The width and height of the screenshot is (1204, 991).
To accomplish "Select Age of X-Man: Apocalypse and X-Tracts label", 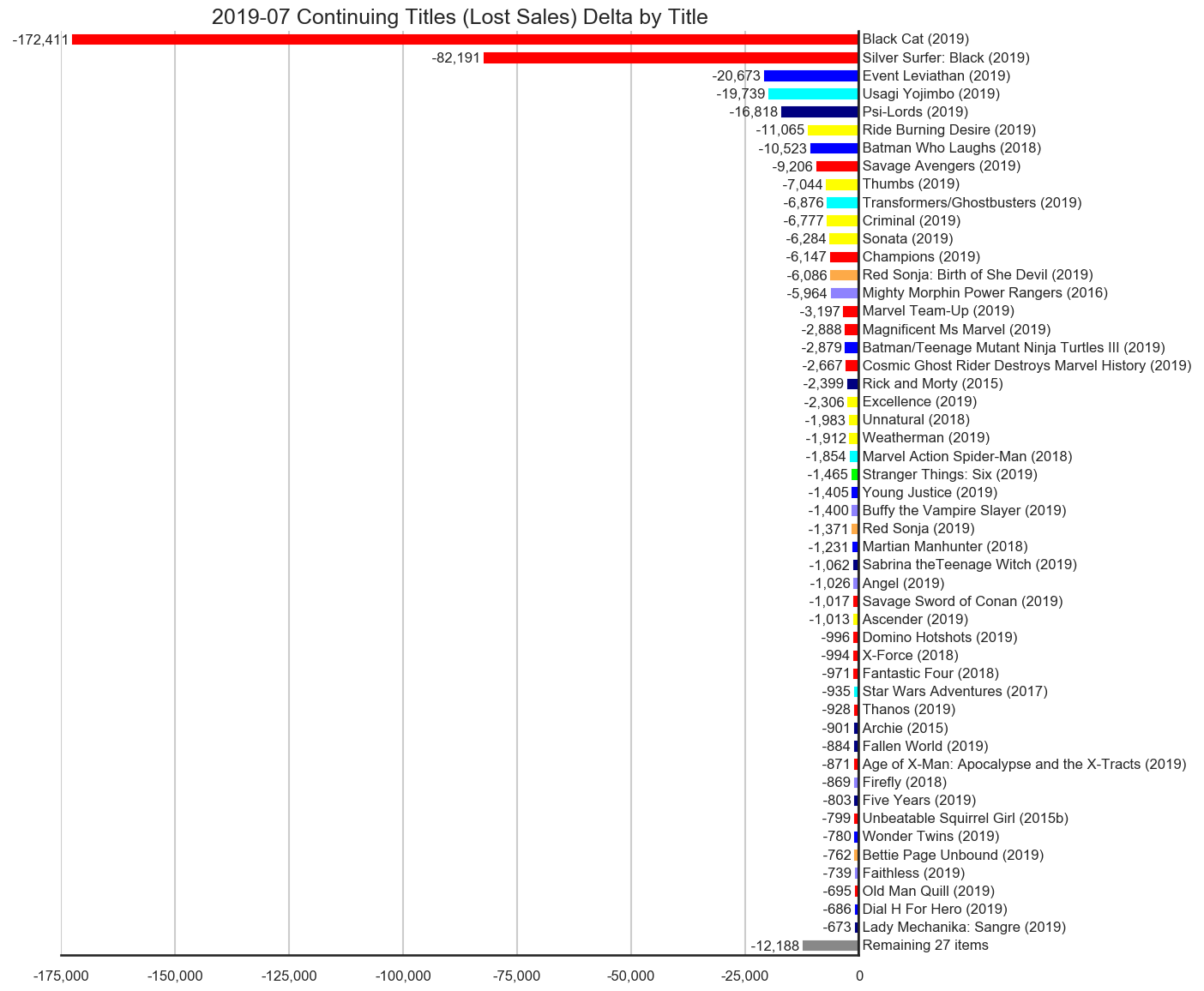I will pos(1024,765).
